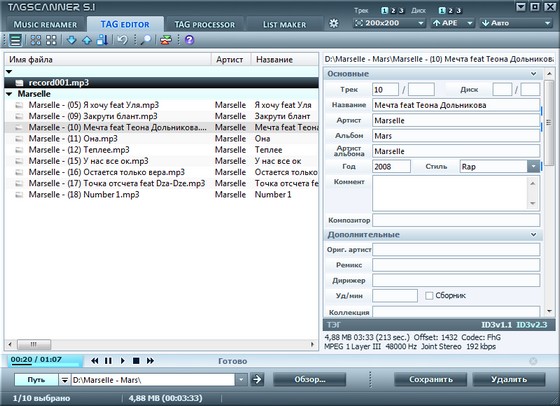Select Трек number format 1
The width and height of the screenshot is (560, 406).
click(x=384, y=11)
